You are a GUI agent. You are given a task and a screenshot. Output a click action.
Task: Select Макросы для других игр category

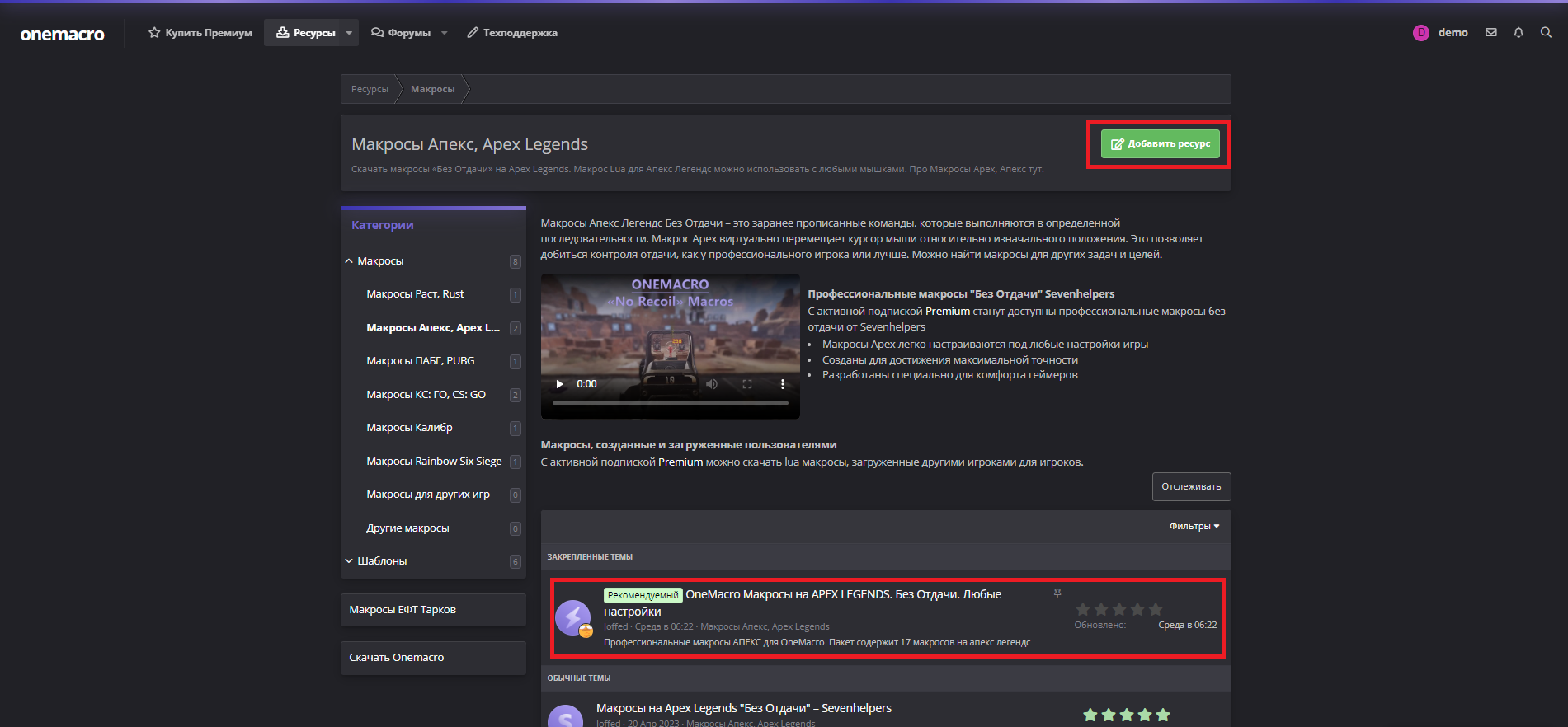pos(428,495)
